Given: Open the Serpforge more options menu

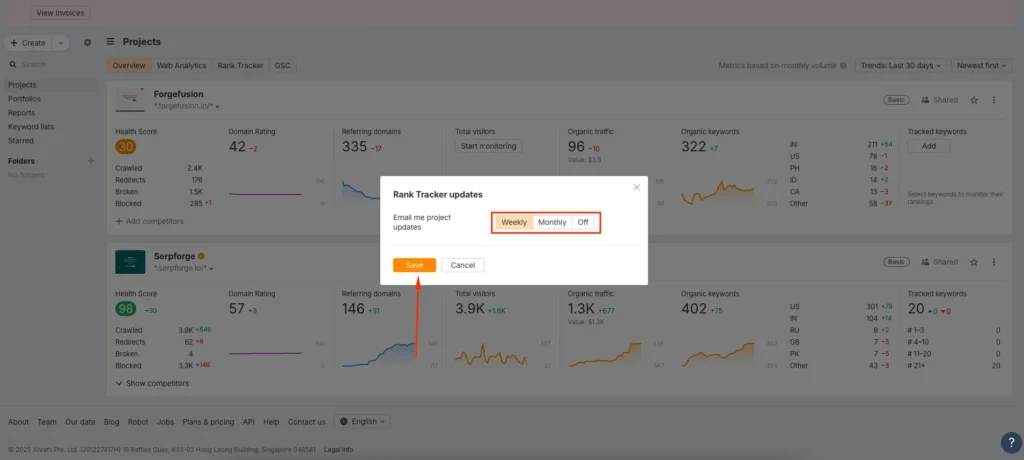Looking at the screenshot, I should point(994,262).
